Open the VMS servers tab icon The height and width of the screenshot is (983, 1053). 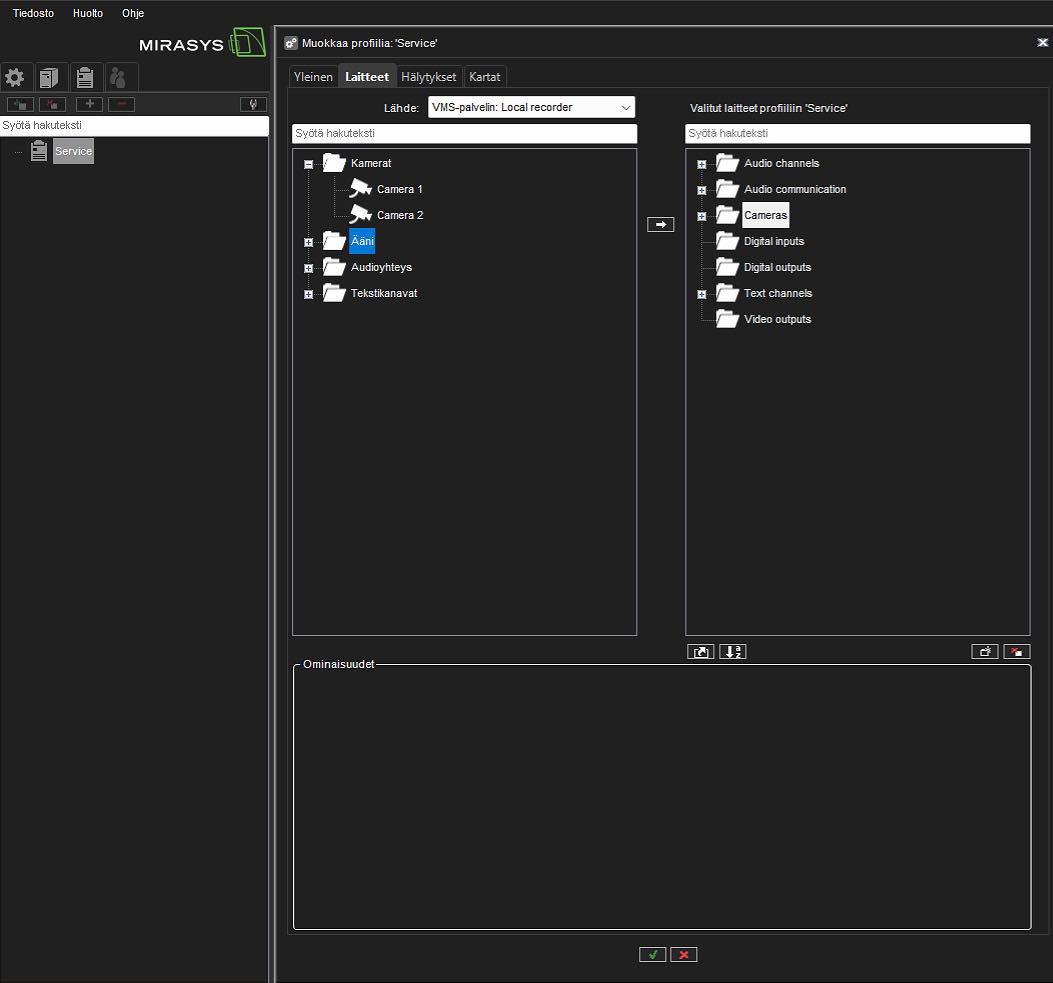[x=49, y=78]
